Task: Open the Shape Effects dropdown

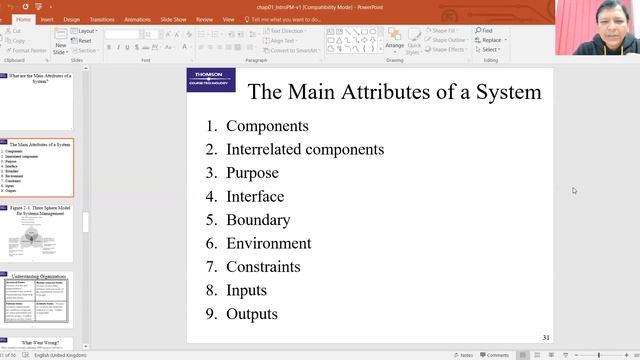Action: pyautogui.click(x=446, y=49)
